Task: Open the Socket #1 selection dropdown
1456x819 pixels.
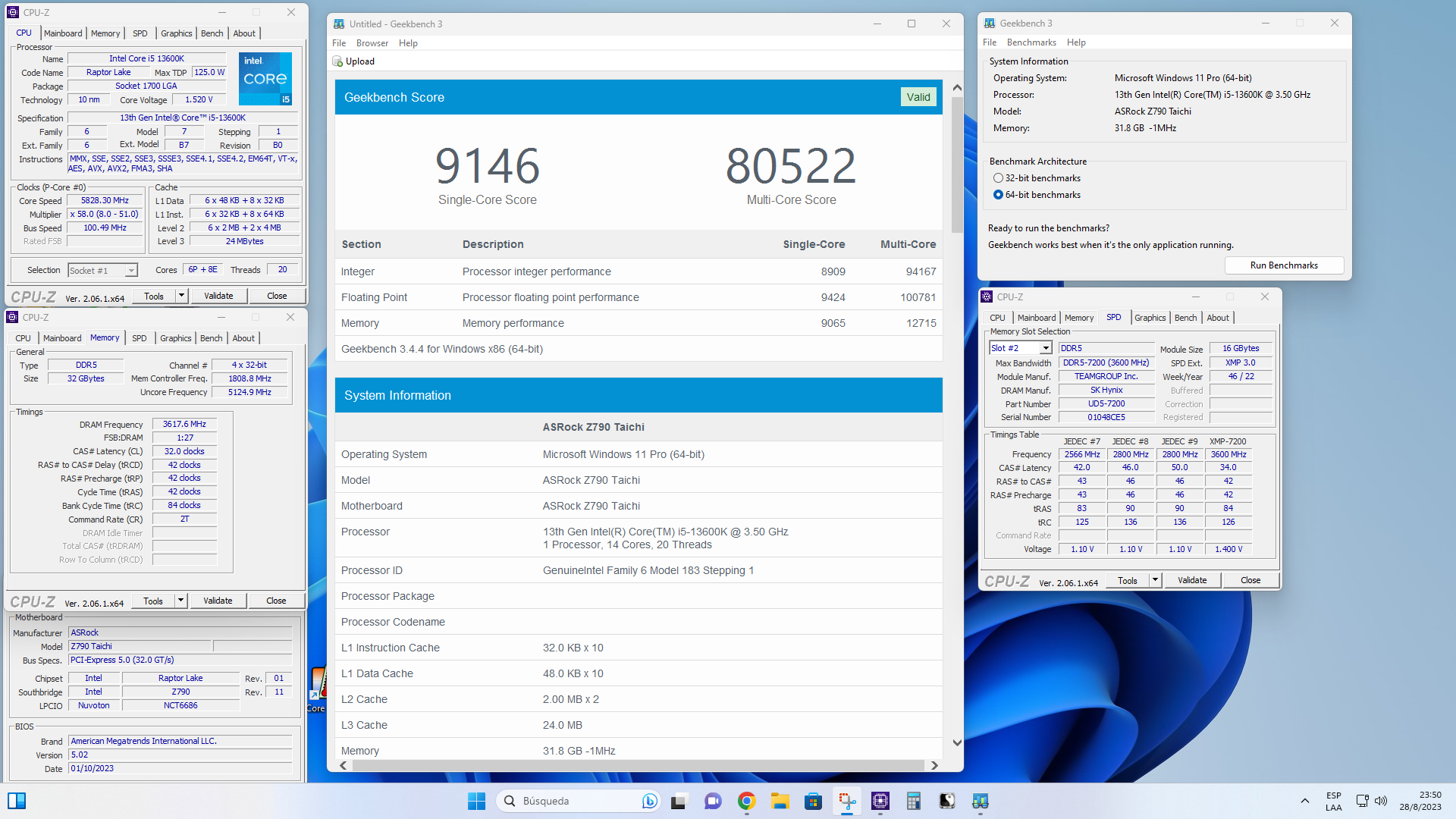Action: (131, 271)
